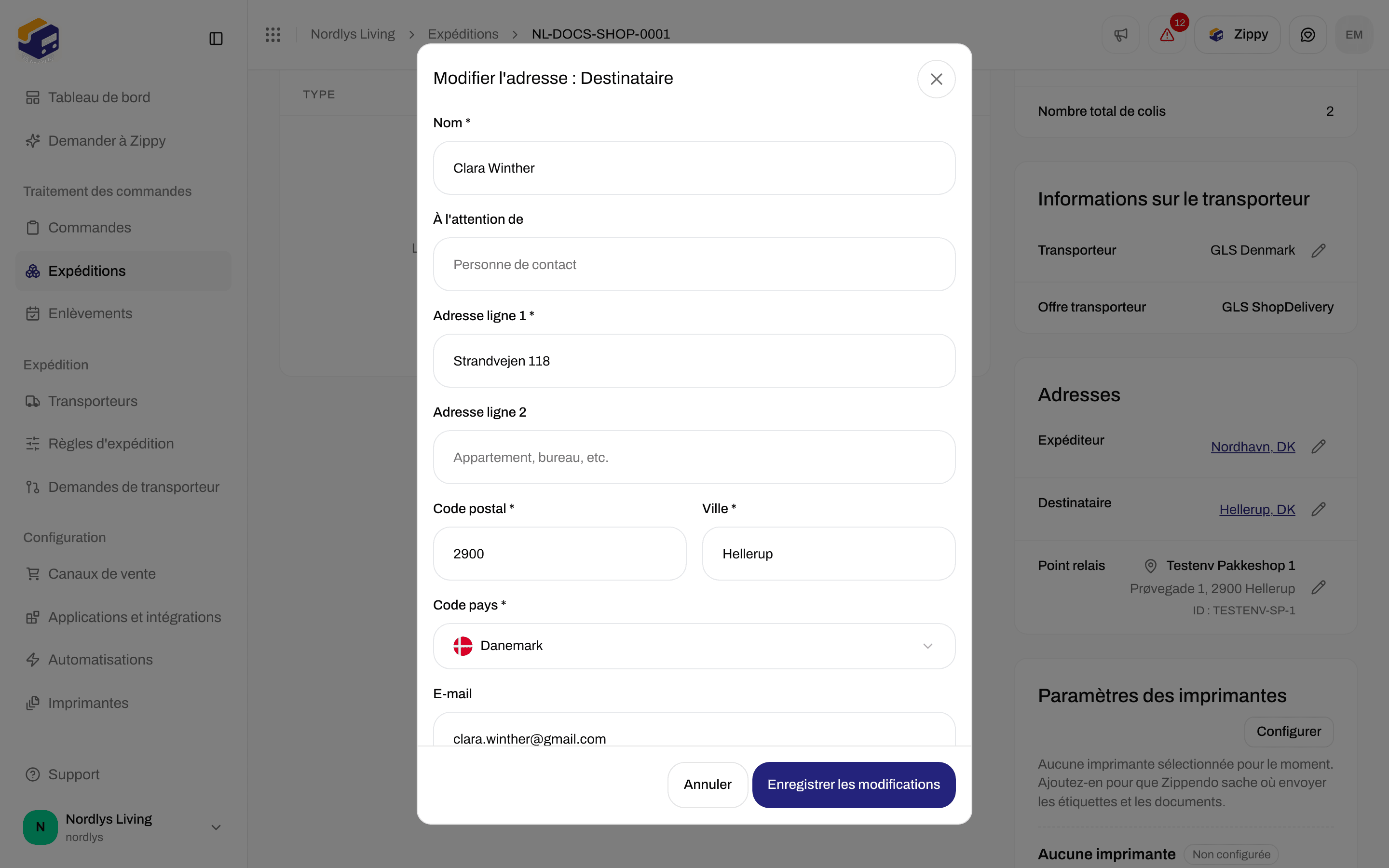Open Demandes de transporteur in sidebar
This screenshot has height=868, width=1389.
[x=123, y=488]
